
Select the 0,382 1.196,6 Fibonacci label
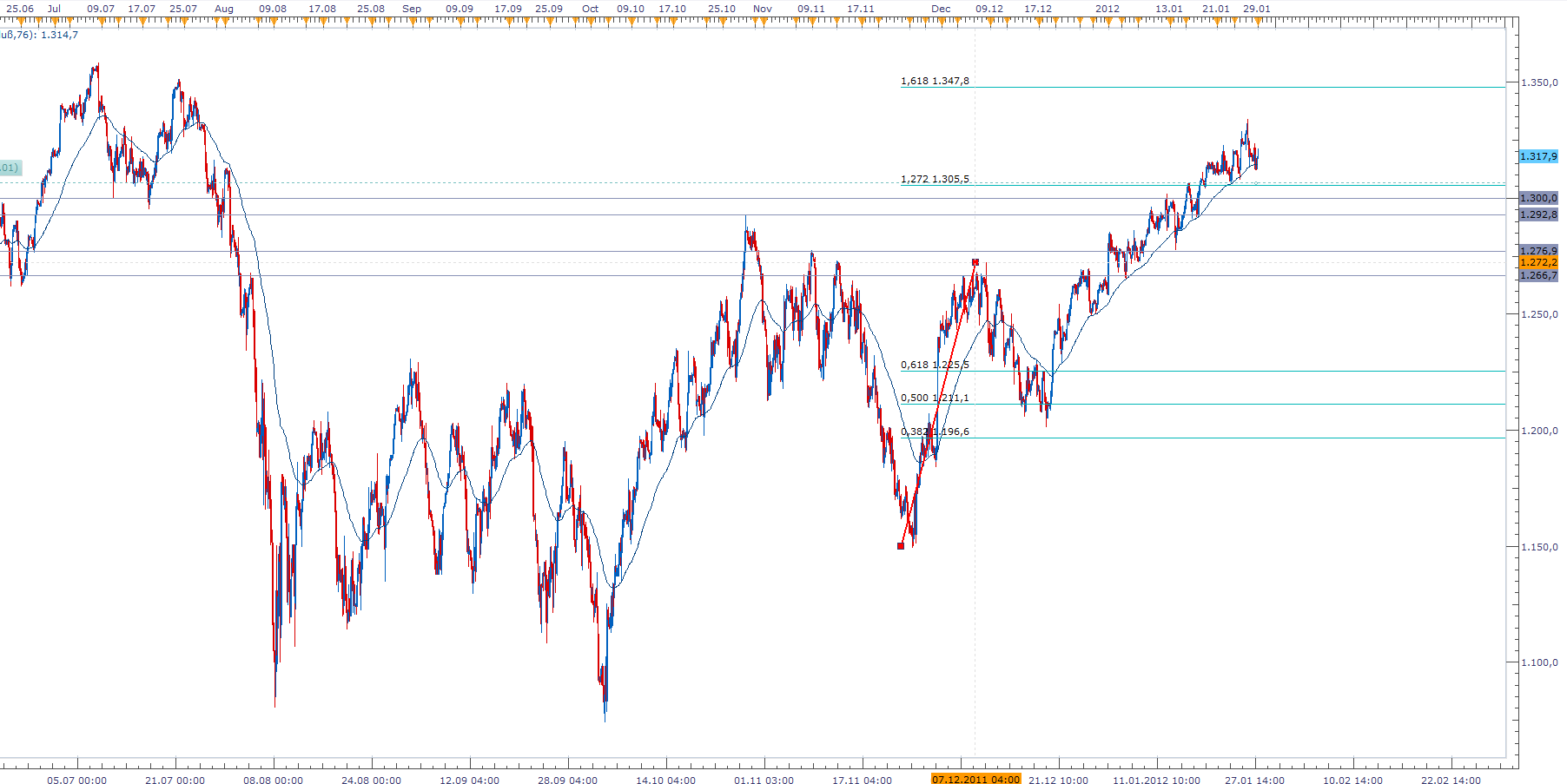(935, 432)
